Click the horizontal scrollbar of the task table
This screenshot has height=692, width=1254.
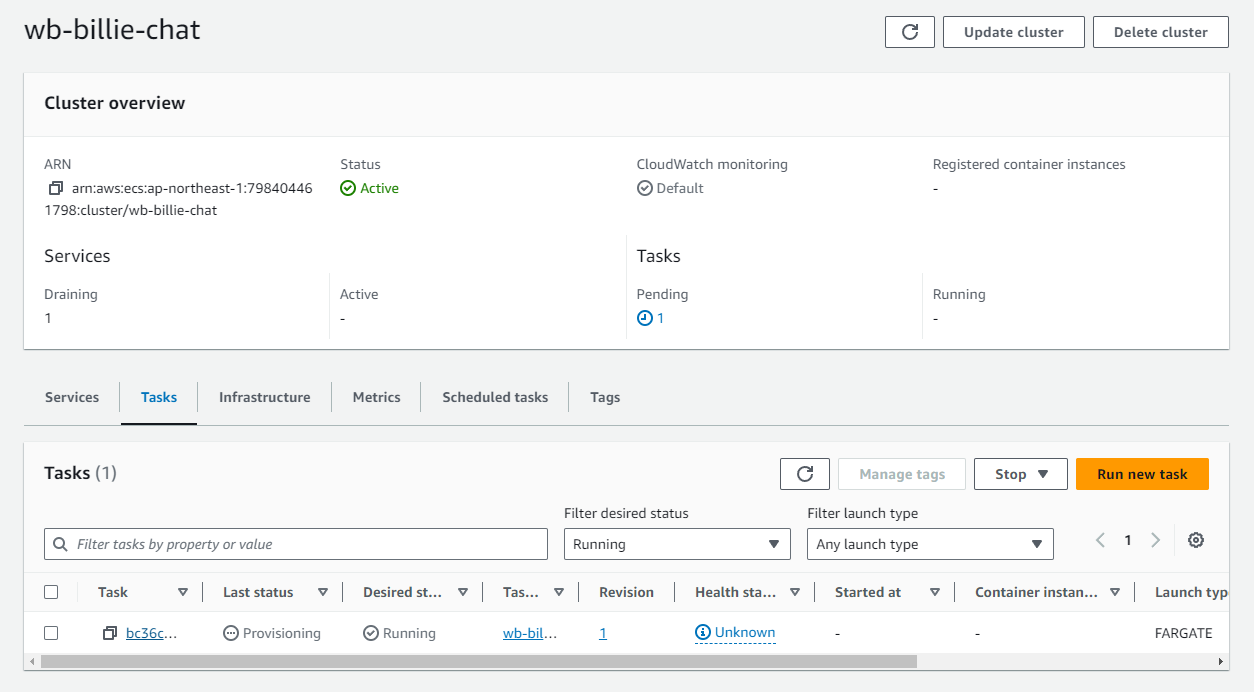click(479, 661)
